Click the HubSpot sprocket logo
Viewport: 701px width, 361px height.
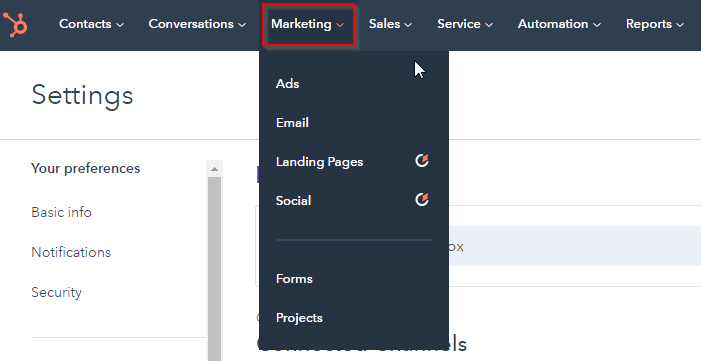pos(15,24)
